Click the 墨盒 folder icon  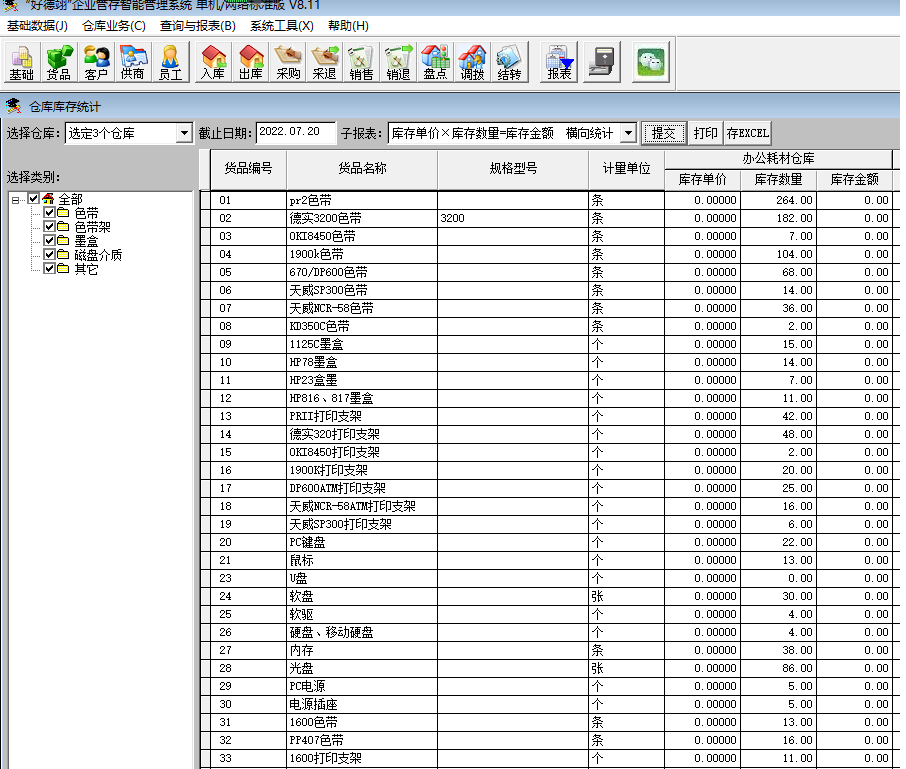64,240
